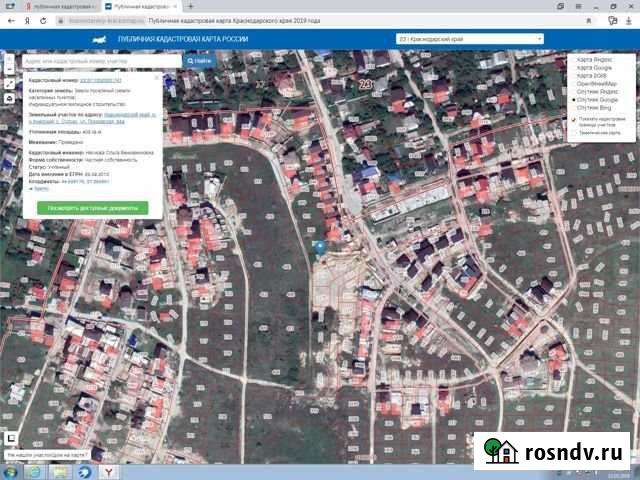The height and width of the screenshot is (480, 640).
Task: Expand the 'Кратко' details toggle link
Action: tap(40, 188)
